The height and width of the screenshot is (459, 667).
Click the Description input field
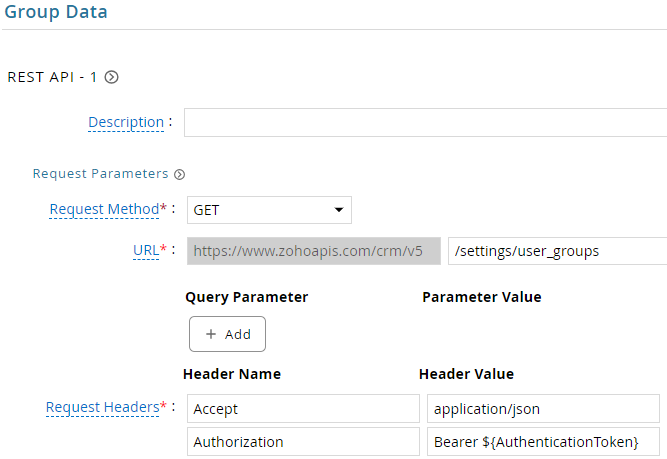tap(425, 123)
